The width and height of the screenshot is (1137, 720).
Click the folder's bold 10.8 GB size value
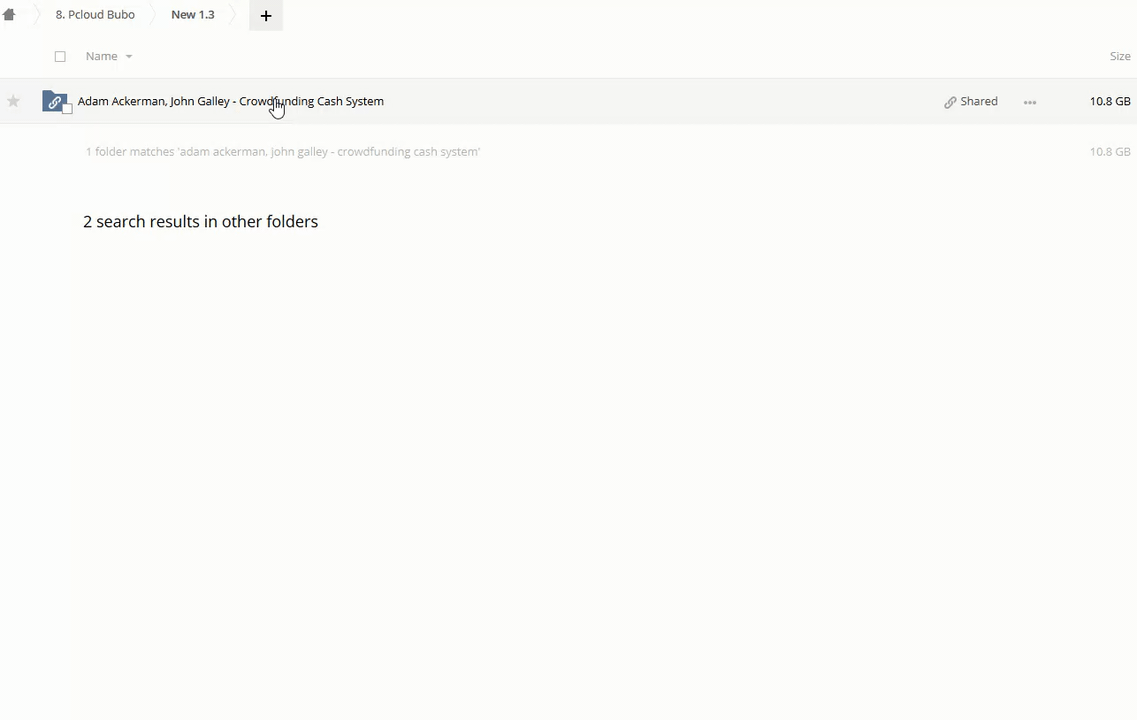tap(1110, 101)
